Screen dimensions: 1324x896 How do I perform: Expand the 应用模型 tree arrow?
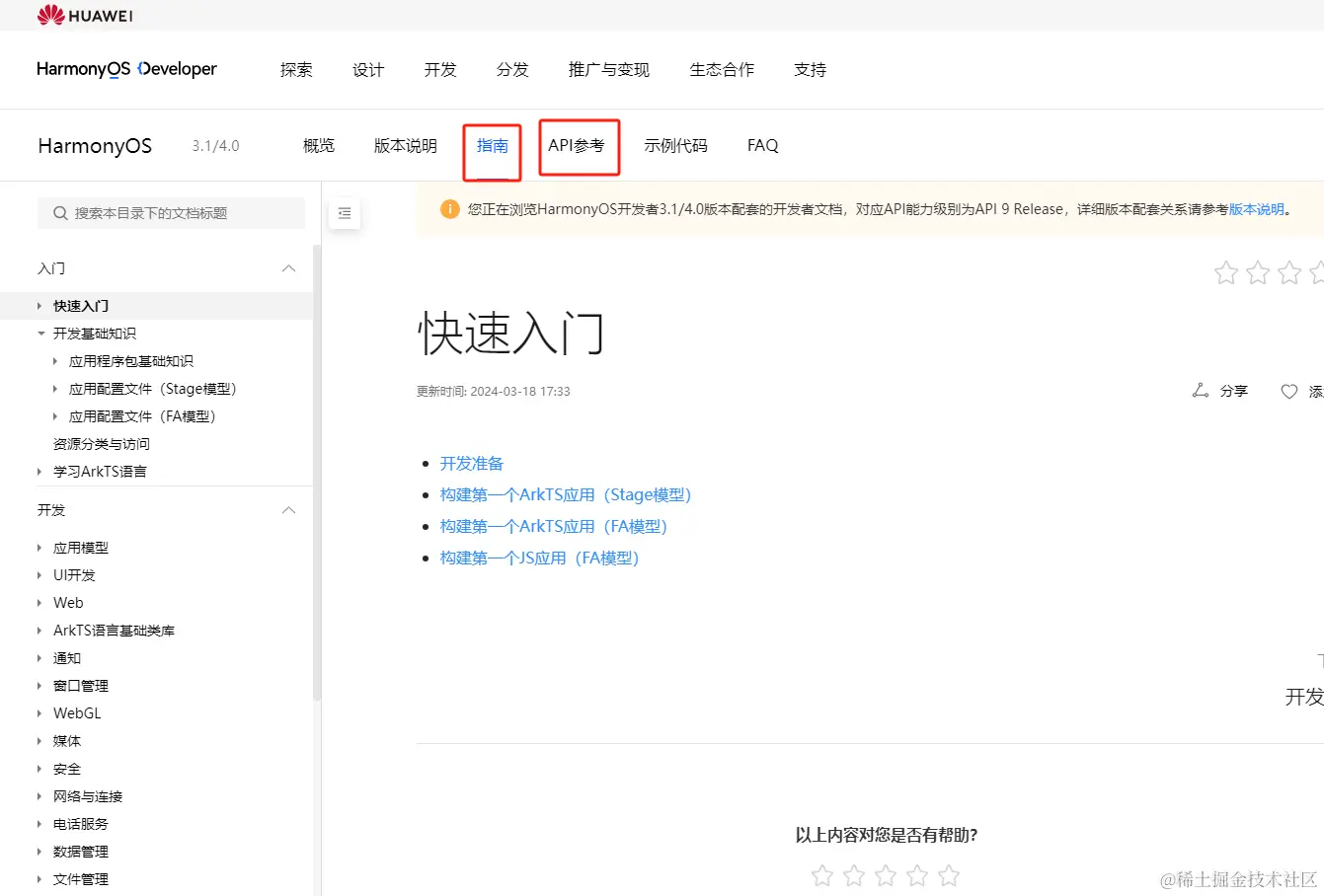pos(39,548)
